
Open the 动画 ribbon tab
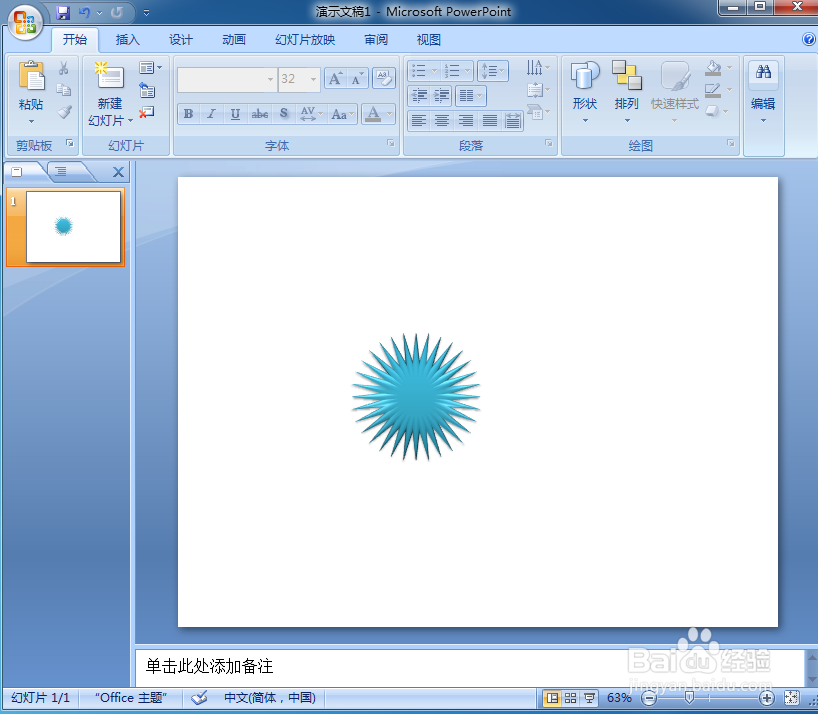click(x=234, y=40)
